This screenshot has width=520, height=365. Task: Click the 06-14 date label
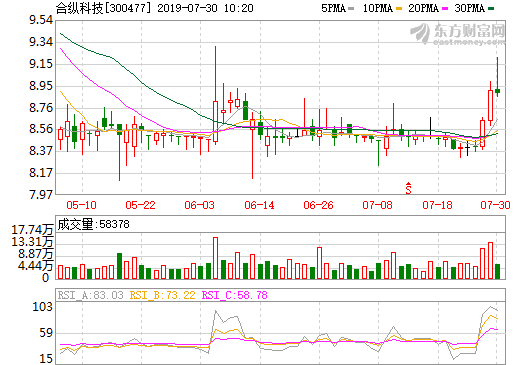[x=259, y=205]
